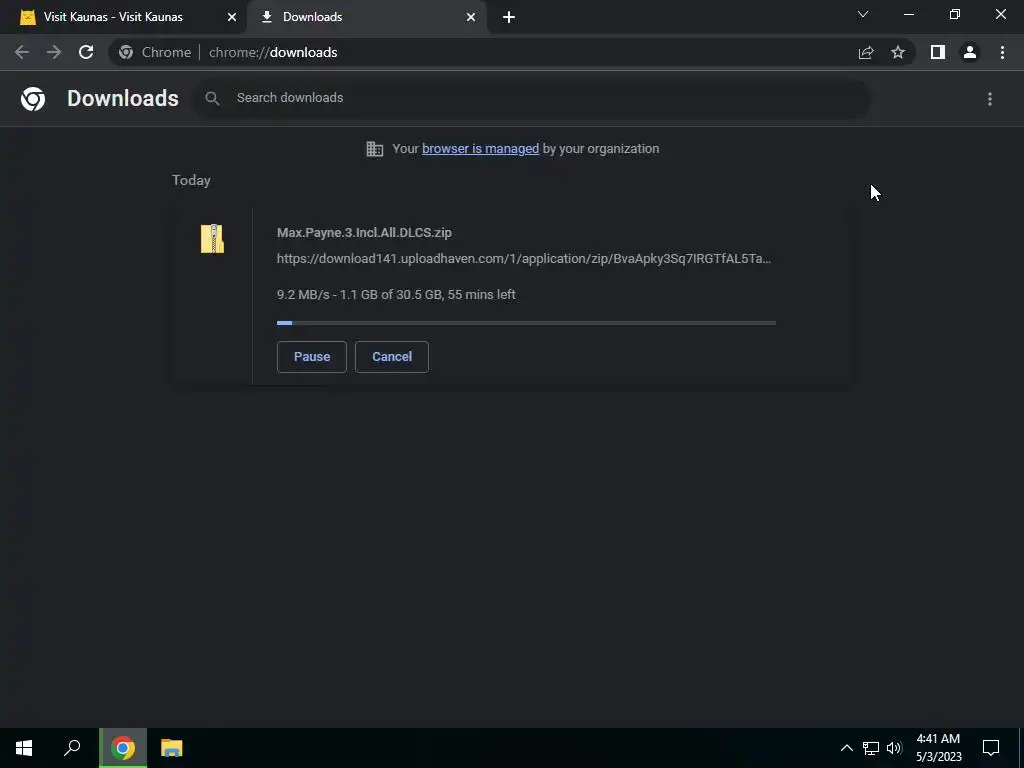Restore down the Chrome window
Screen dimensions: 1024x768
[955, 14]
